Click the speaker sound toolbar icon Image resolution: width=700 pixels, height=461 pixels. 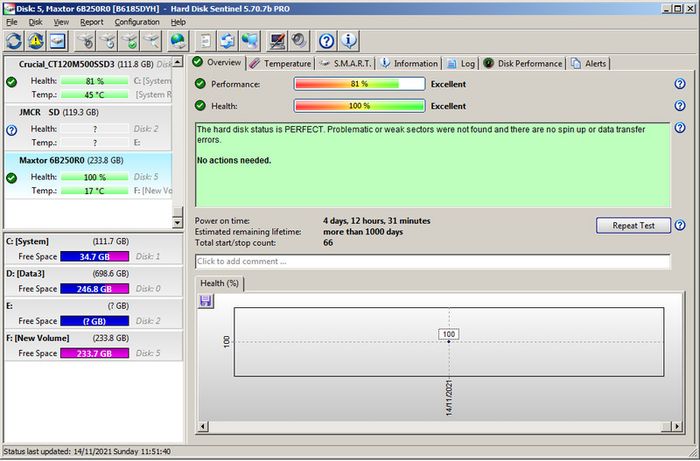[x=299, y=41]
